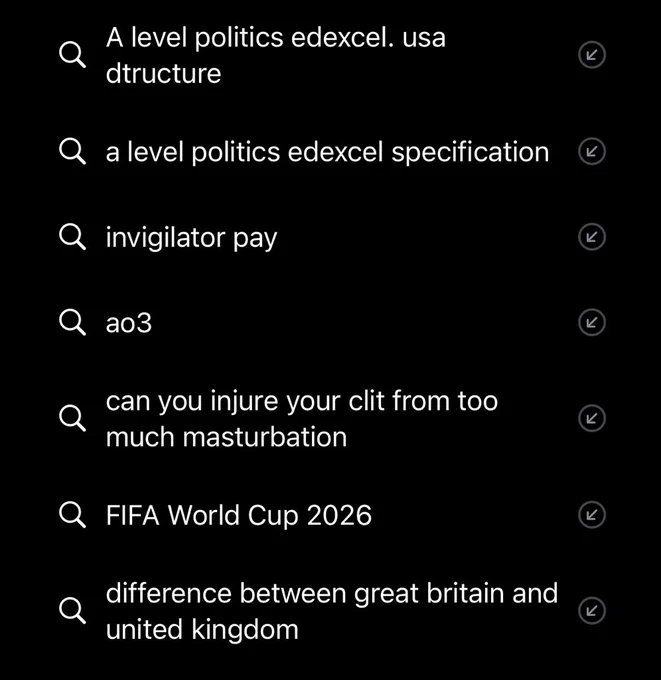Choose 'a level politics edexcel specification' suggestion
The height and width of the screenshot is (680, 661).
coord(327,152)
